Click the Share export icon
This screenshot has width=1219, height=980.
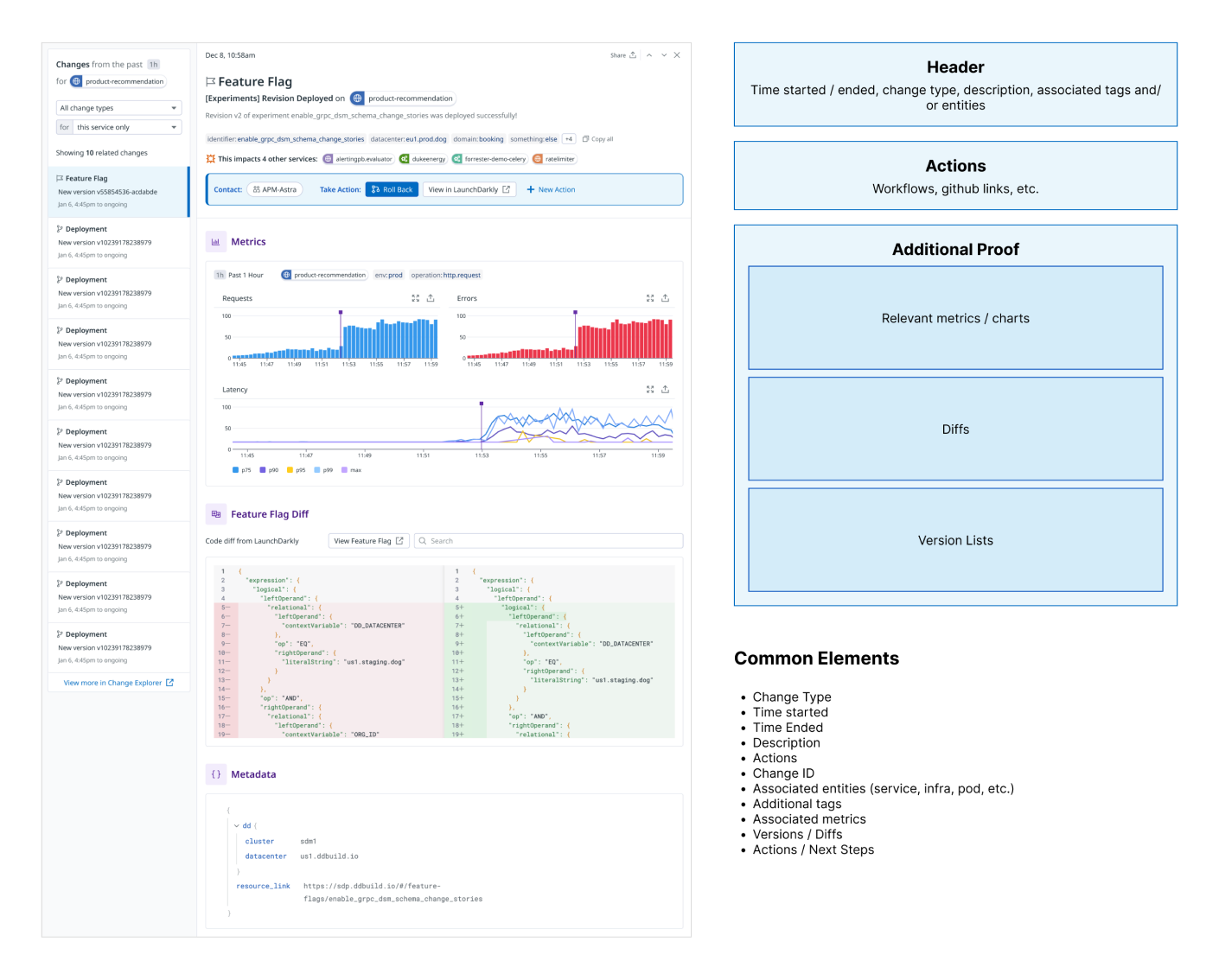tap(633, 54)
